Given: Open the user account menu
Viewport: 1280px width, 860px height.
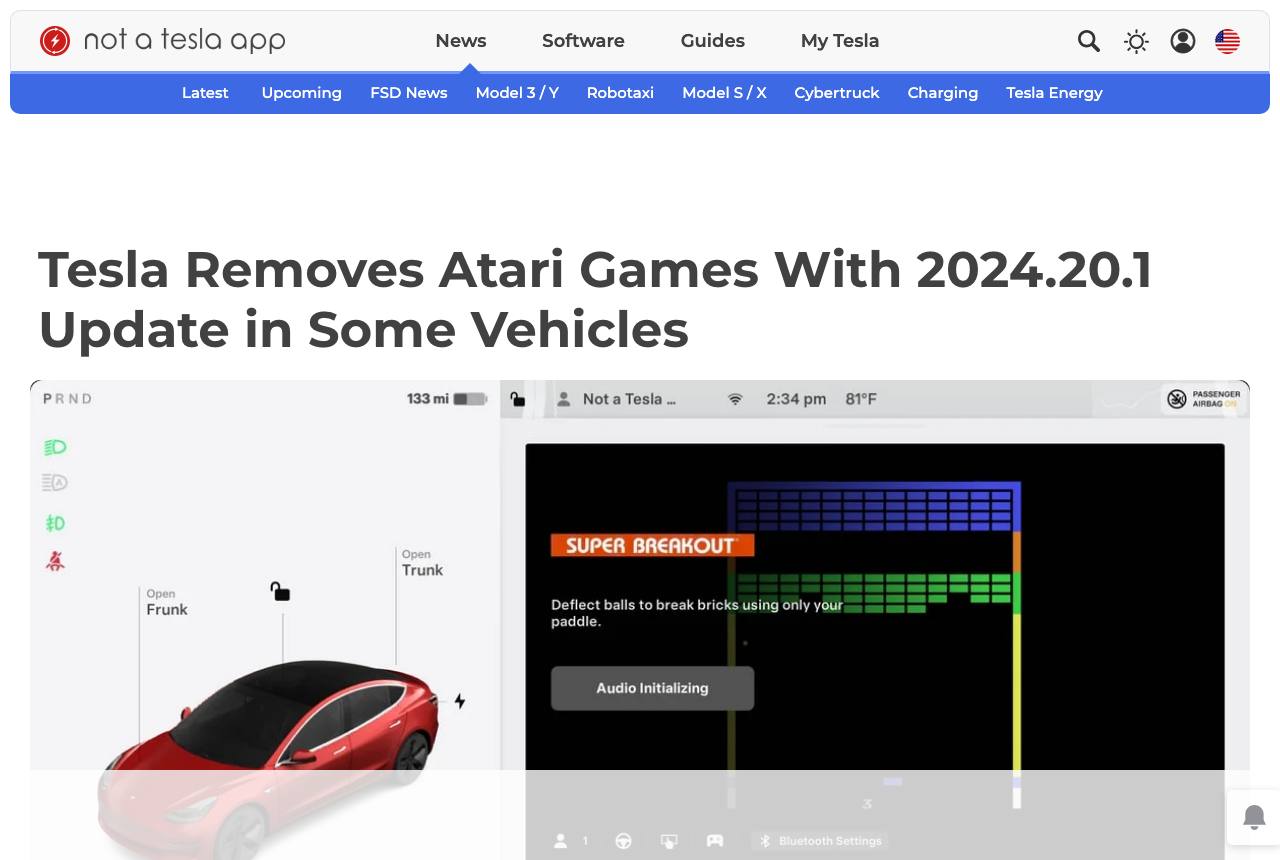Looking at the screenshot, I should tap(1183, 41).
